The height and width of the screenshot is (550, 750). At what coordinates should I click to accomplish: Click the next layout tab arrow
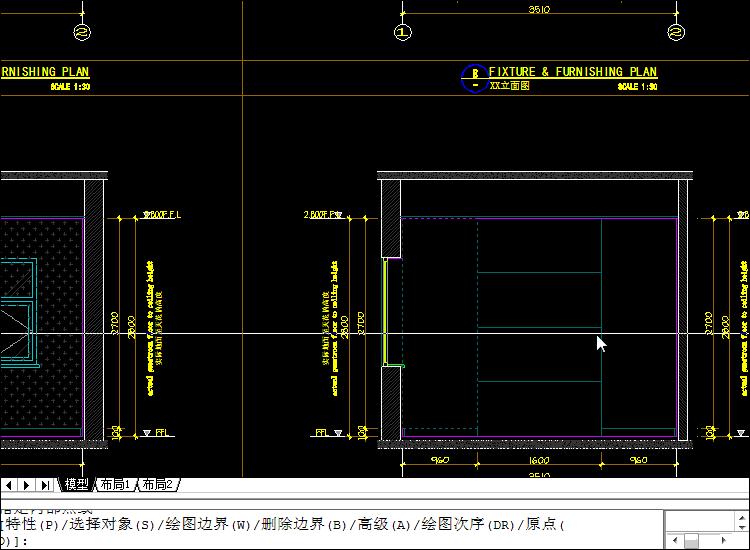tap(26, 485)
